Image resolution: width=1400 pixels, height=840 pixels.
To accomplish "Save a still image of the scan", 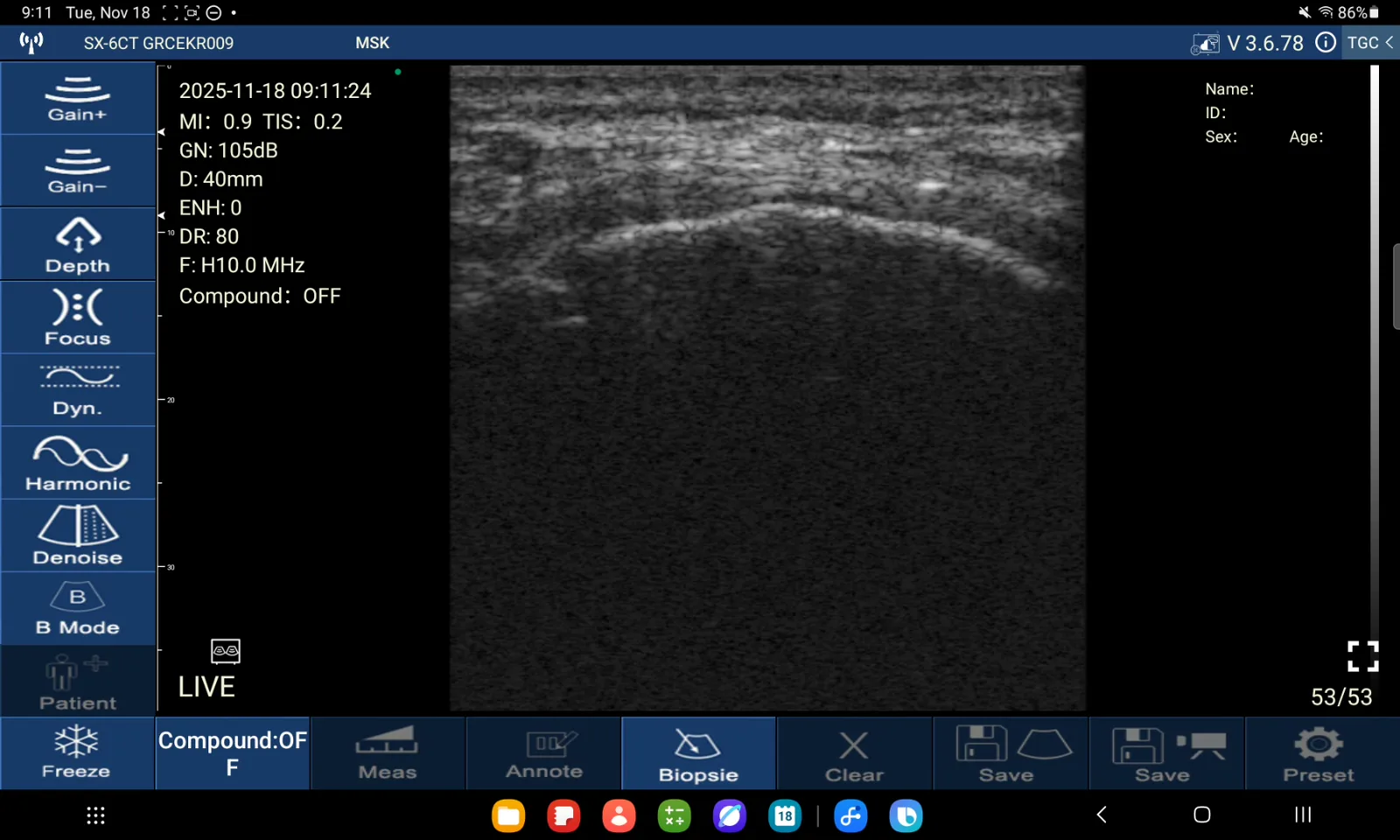I will coord(1011,753).
